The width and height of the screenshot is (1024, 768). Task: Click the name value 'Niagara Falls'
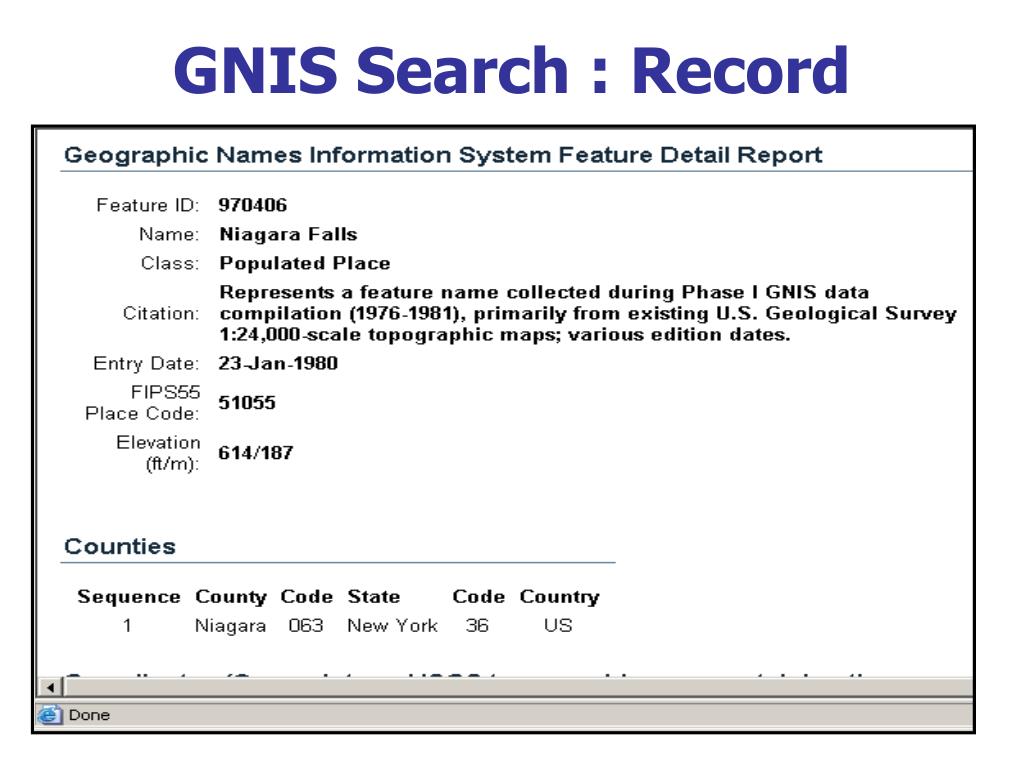(288, 234)
